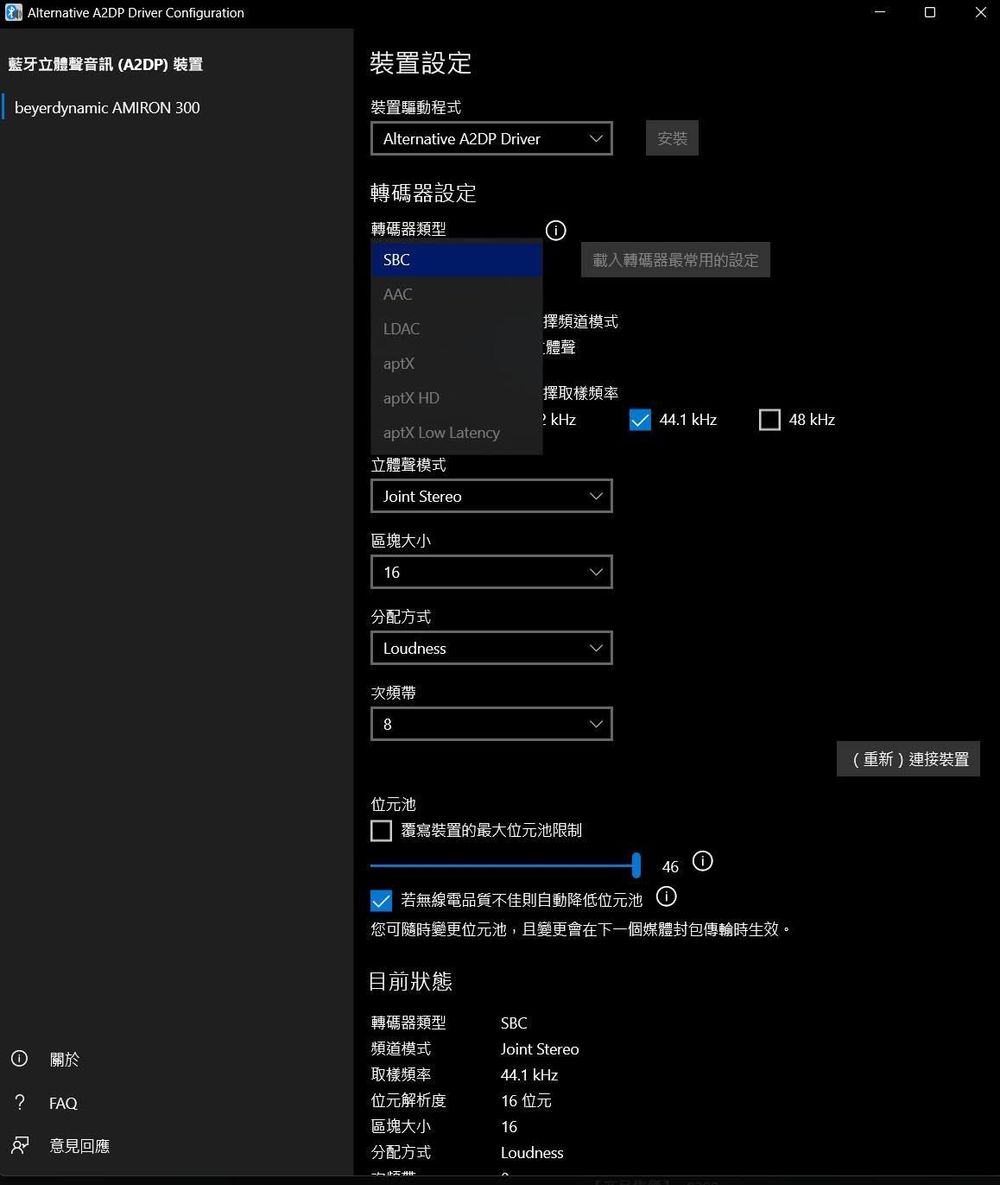Open the 立體聲模式 Joint Stereo dropdown

(x=491, y=497)
